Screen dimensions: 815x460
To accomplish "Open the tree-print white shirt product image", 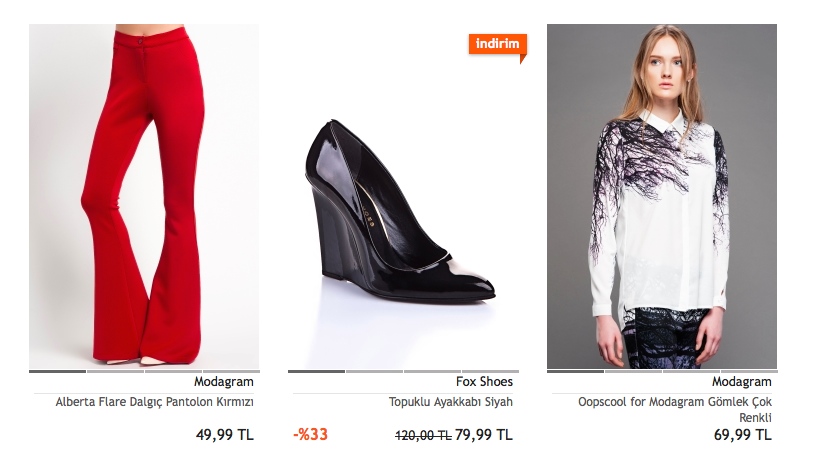I will 662,196.
